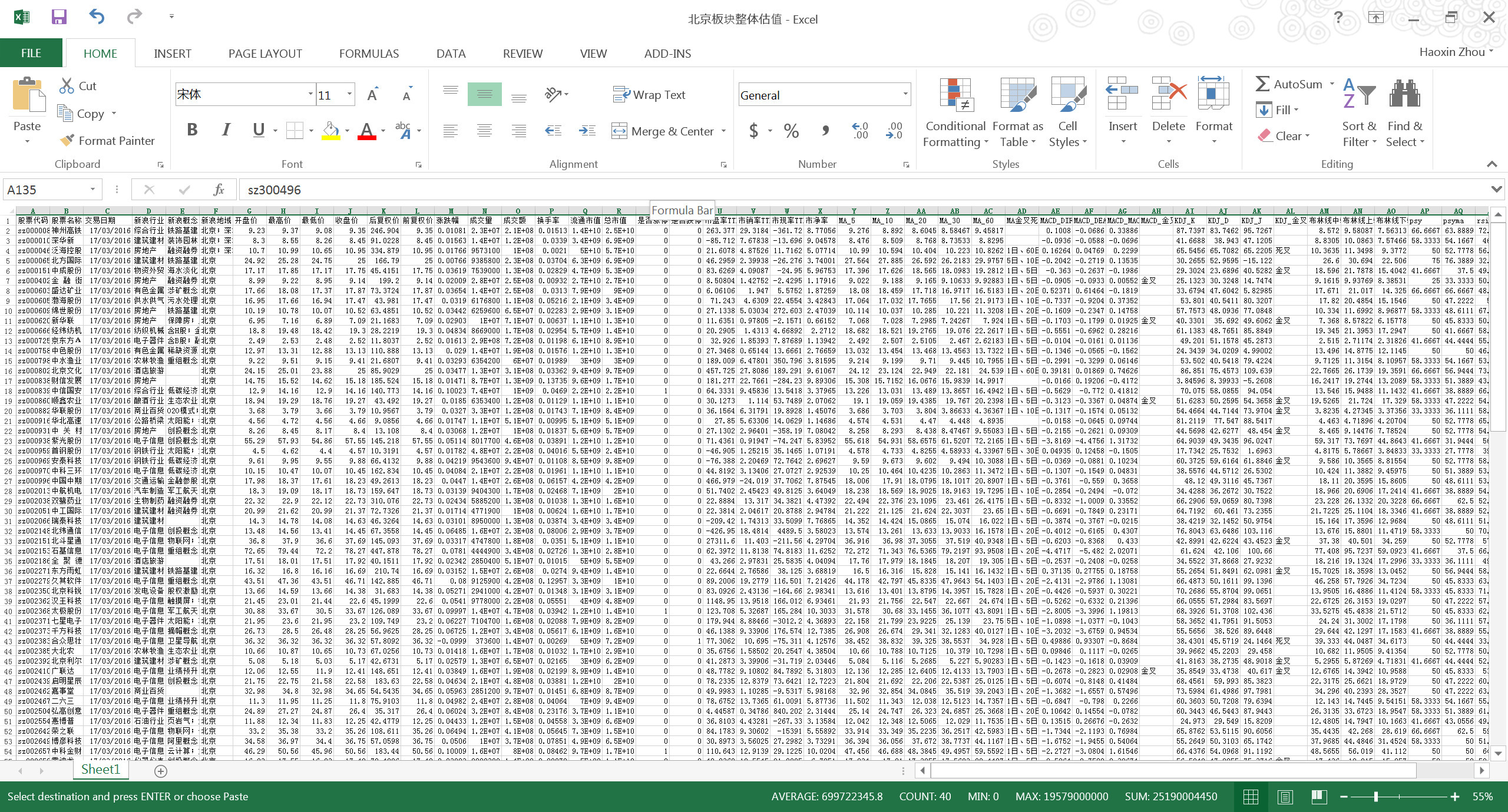Click the Merge & Center button

tap(663, 131)
